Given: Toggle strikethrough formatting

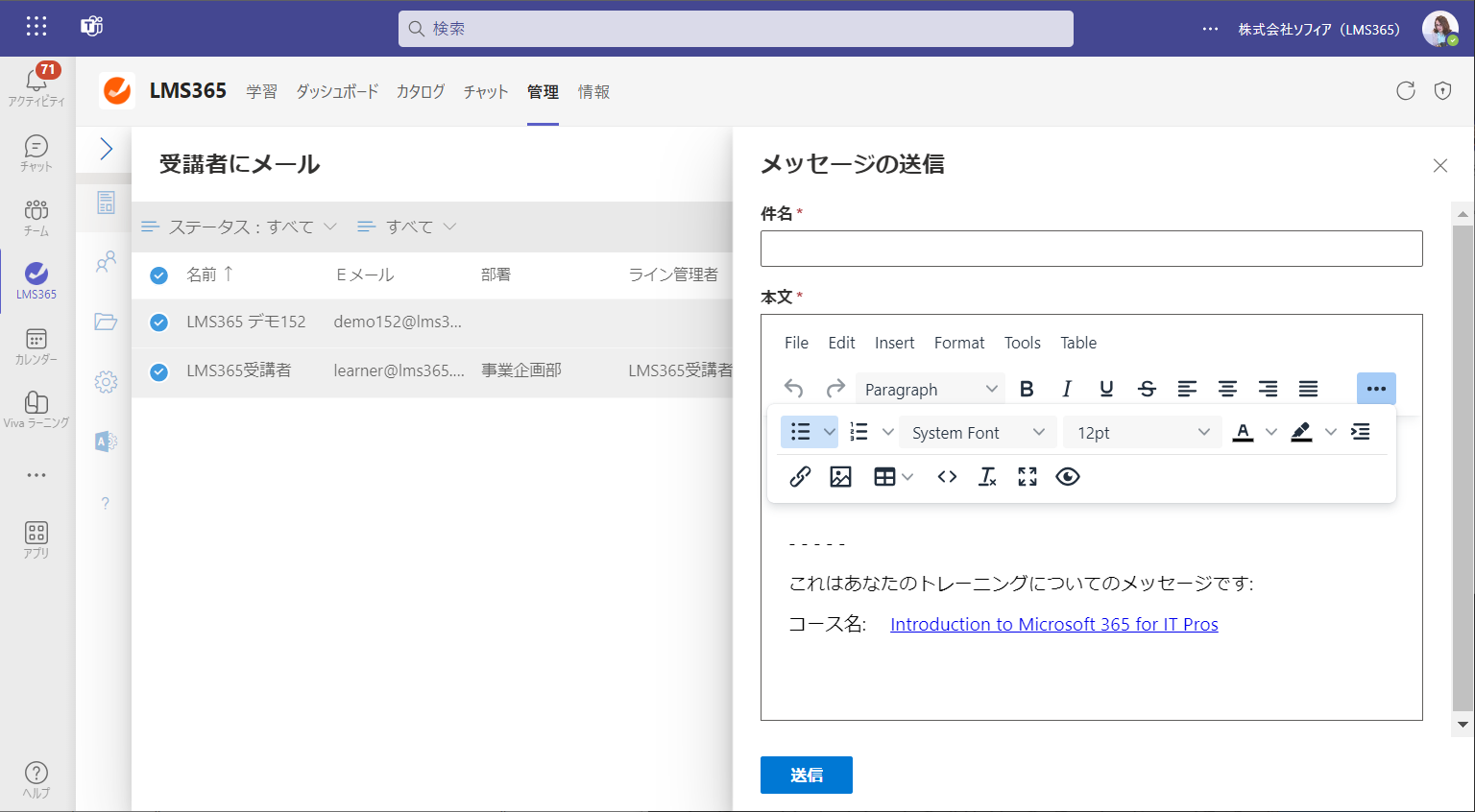Looking at the screenshot, I should coord(1147,389).
